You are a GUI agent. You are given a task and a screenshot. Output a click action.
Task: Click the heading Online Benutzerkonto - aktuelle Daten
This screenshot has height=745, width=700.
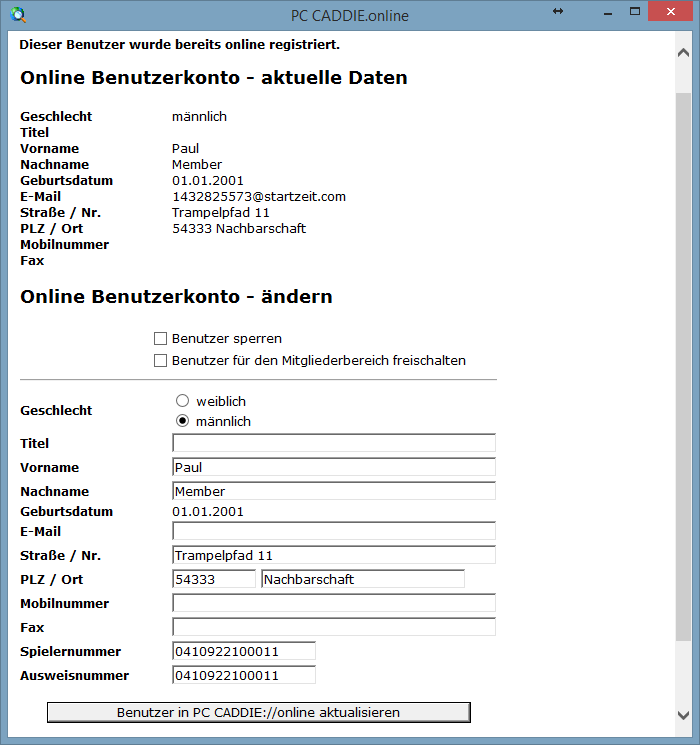pos(214,77)
